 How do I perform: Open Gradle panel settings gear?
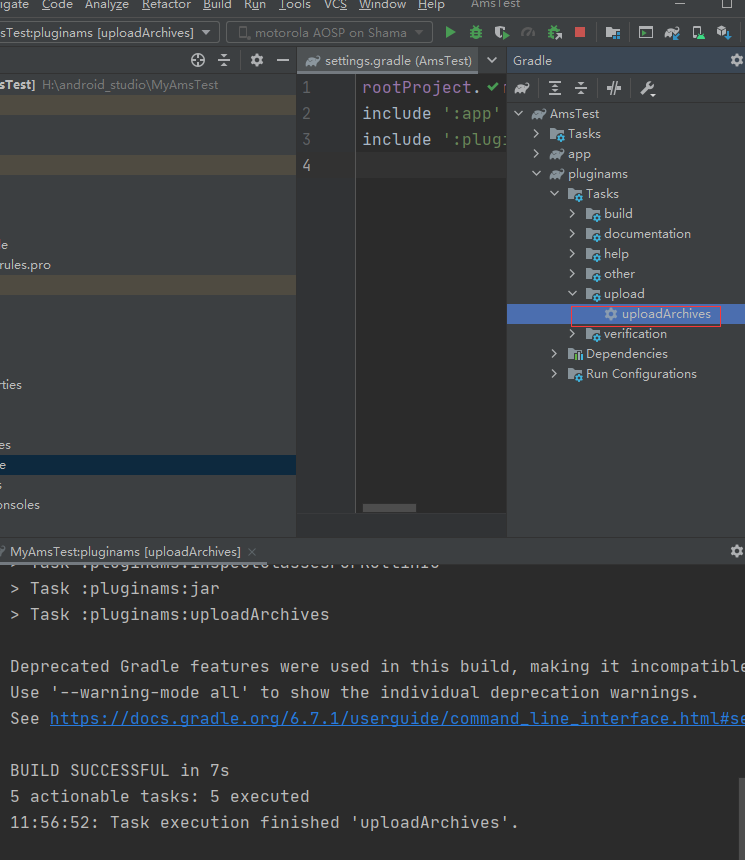(x=737, y=60)
